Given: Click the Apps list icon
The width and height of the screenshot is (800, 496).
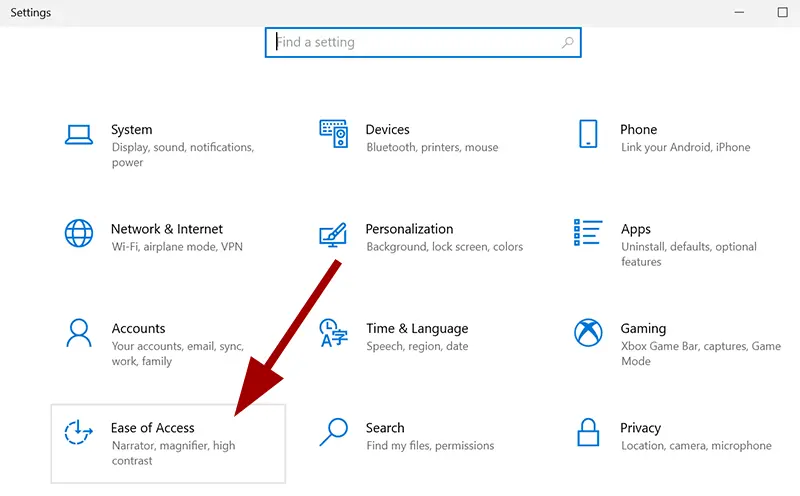Looking at the screenshot, I should 588,232.
